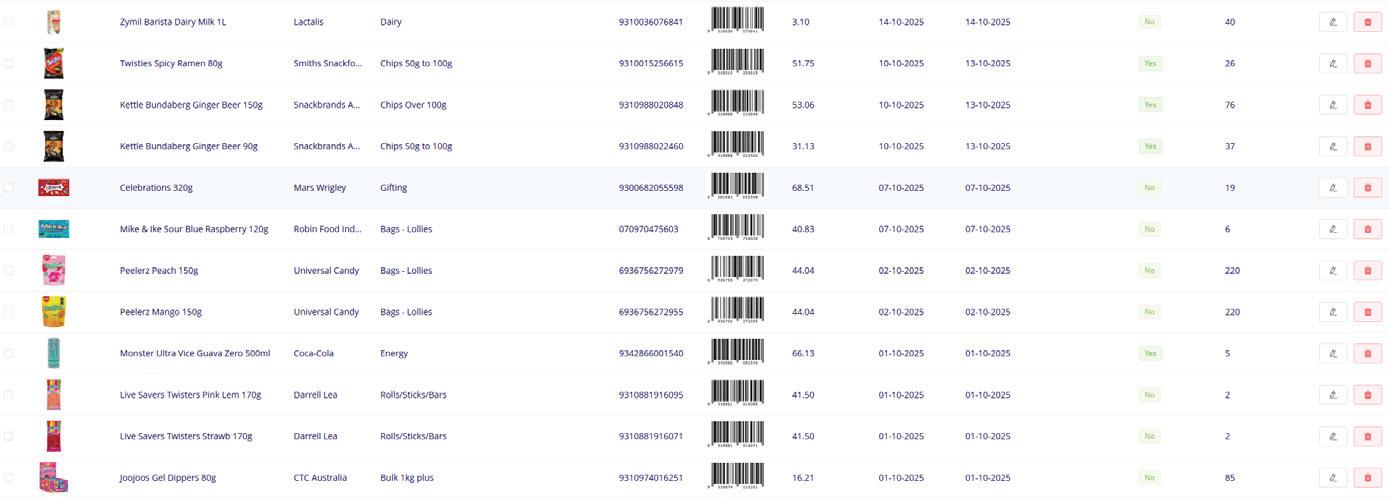Select the Kettle Bundaberg Ginger Beer 90g checkbox
The height and width of the screenshot is (499, 1389).
[x=9, y=146]
